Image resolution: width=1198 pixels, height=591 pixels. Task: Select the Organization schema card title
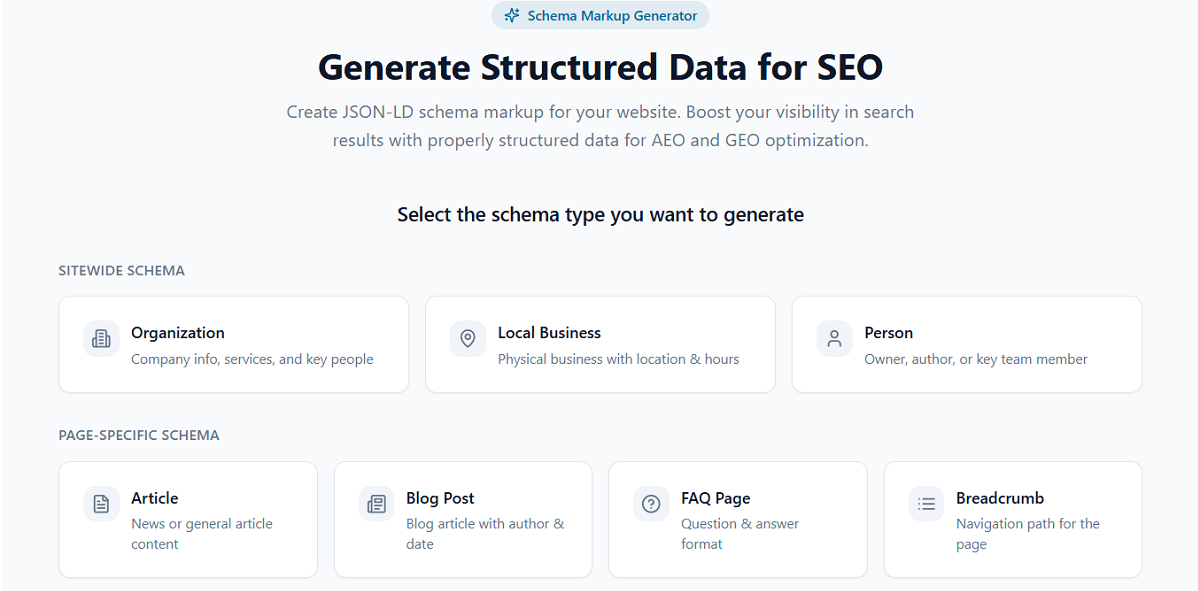pos(178,333)
